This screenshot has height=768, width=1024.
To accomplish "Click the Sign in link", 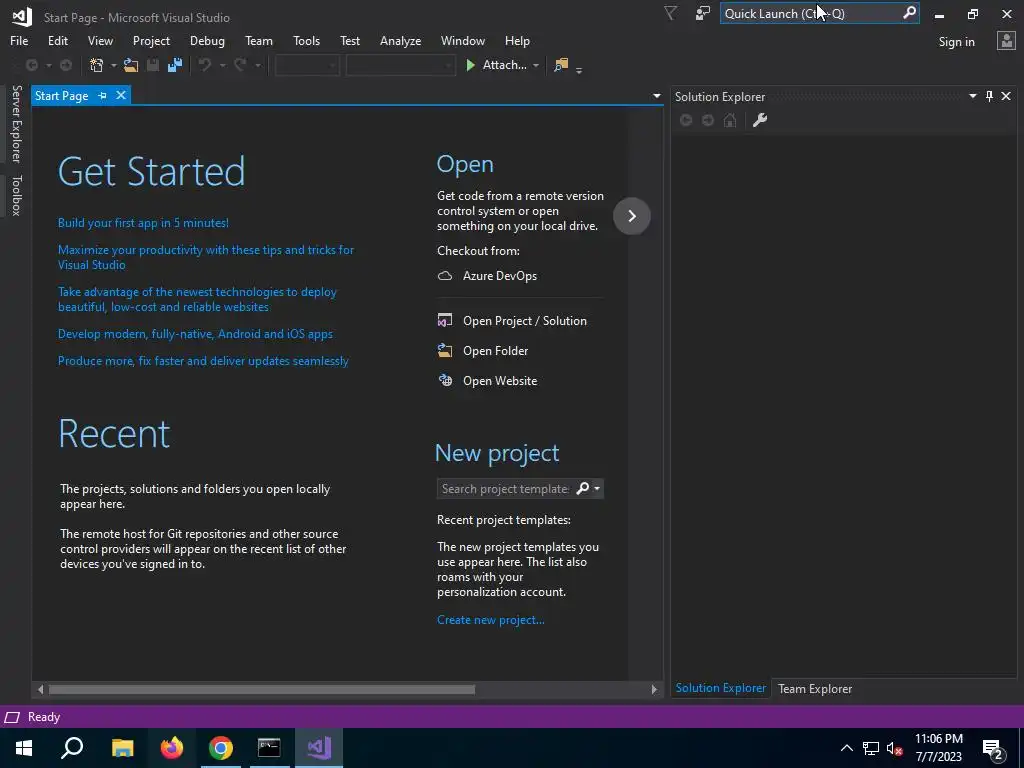I will click(956, 42).
